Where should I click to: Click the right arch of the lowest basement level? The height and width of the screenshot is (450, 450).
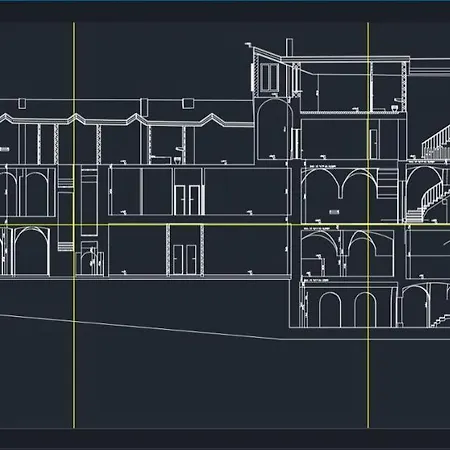[x=365, y=310]
